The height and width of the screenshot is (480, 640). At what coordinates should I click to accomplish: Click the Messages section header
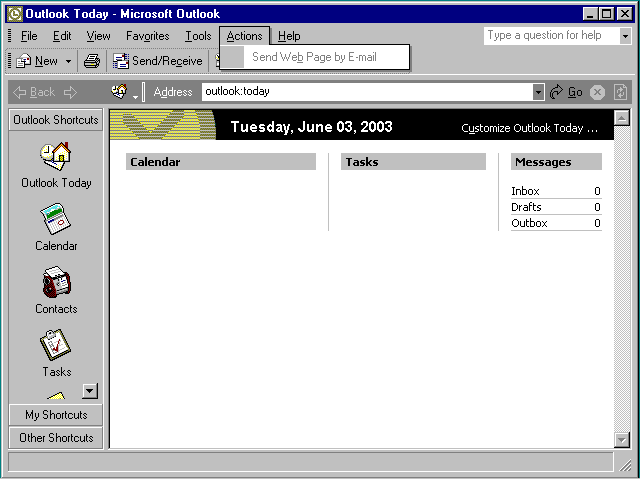pyautogui.click(x=556, y=162)
